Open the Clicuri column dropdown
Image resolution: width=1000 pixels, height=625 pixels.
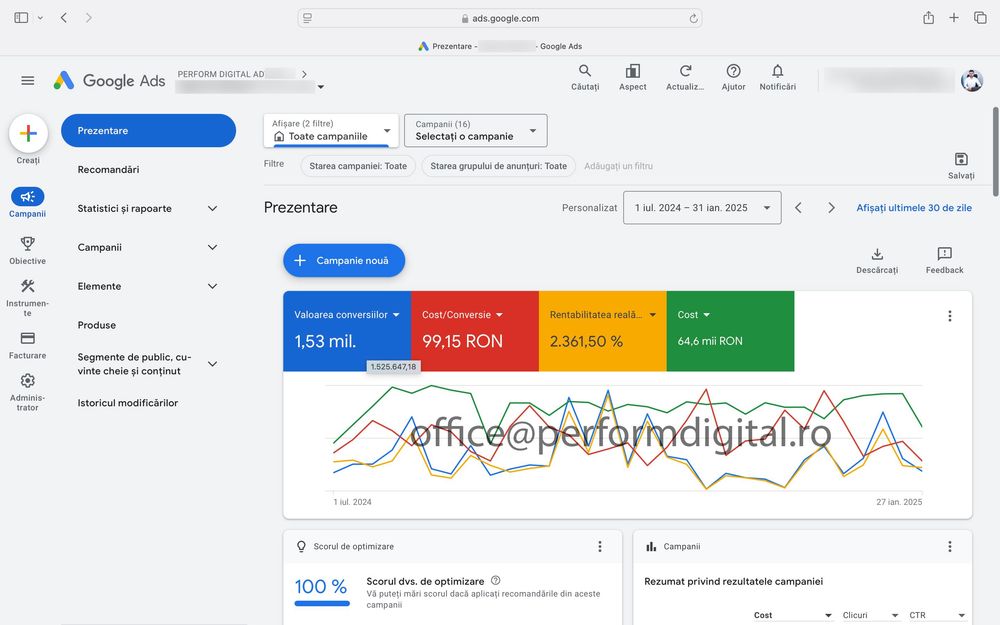(x=870, y=615)
